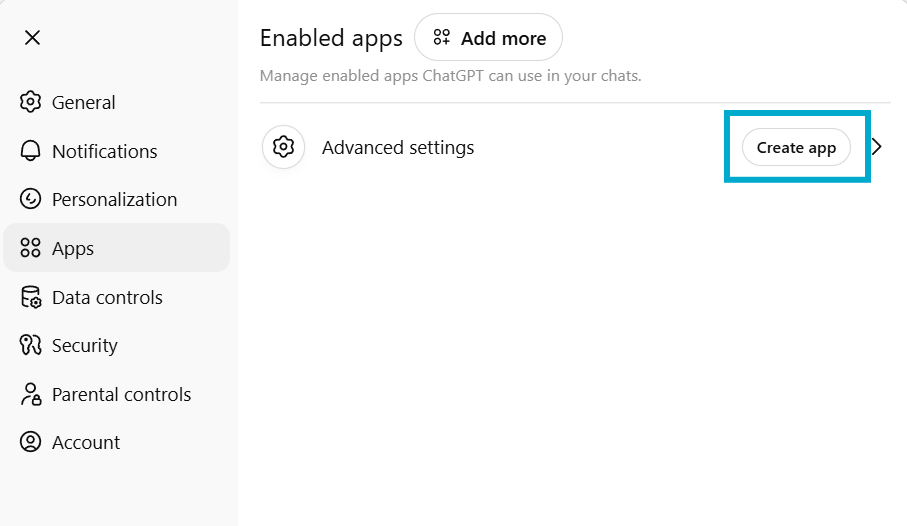
Task: Click the Personalization sidebar icon
Action: coord(31,199)
